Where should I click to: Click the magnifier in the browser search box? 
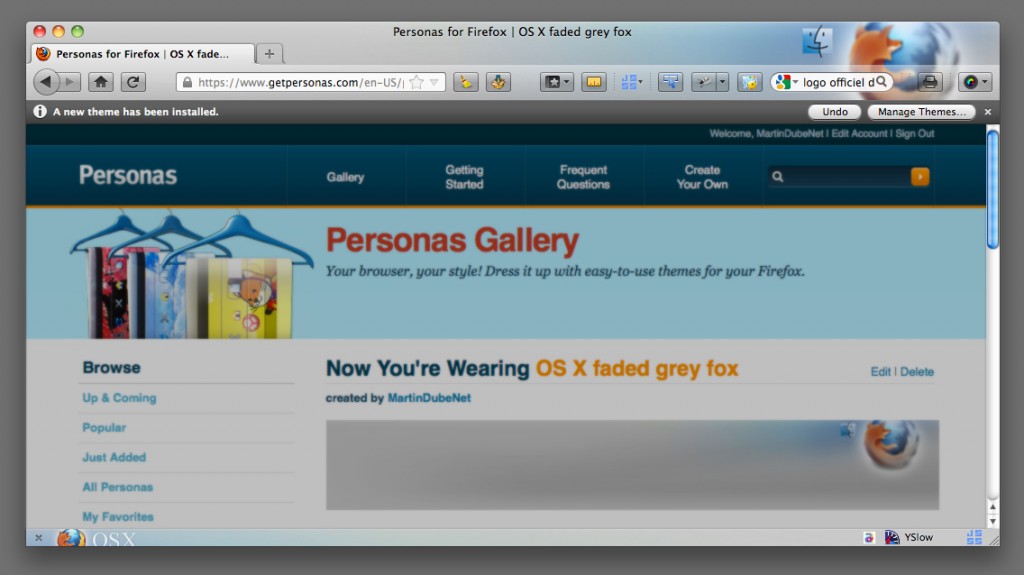tap(882, 82)
